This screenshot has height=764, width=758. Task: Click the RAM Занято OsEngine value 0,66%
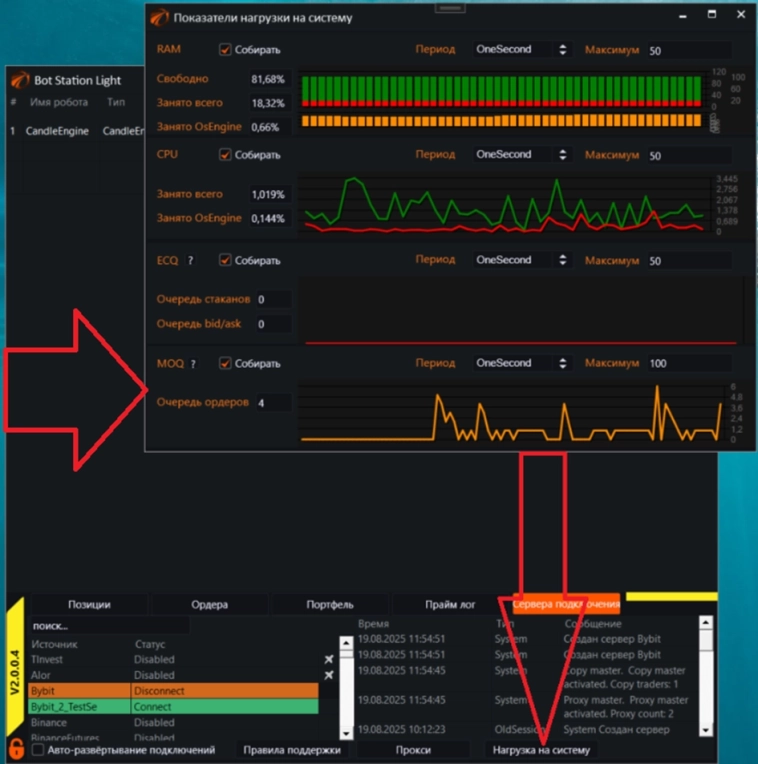(270, 127)
